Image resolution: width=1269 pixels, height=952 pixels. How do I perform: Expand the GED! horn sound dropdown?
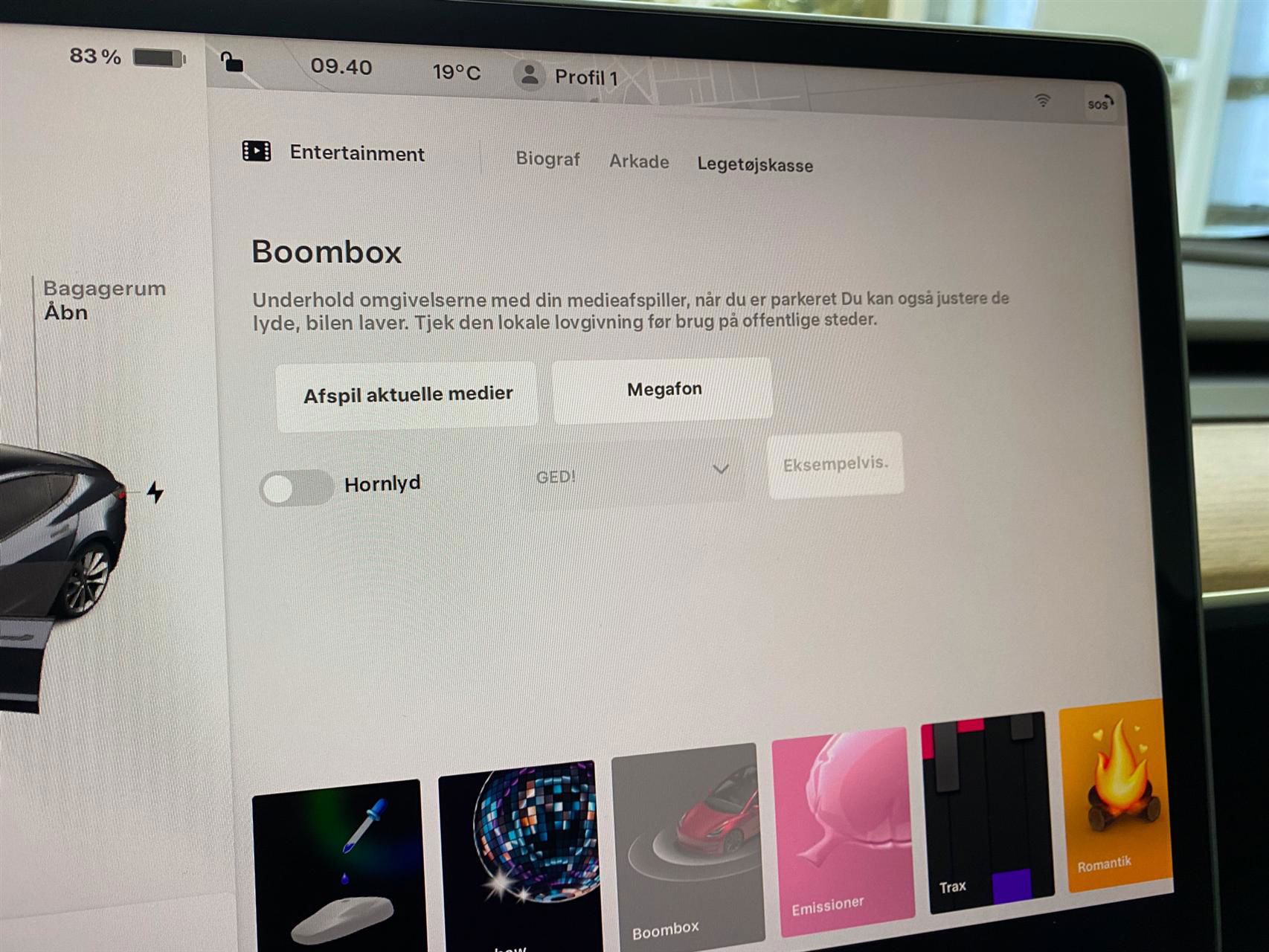[x=632, y=473]
